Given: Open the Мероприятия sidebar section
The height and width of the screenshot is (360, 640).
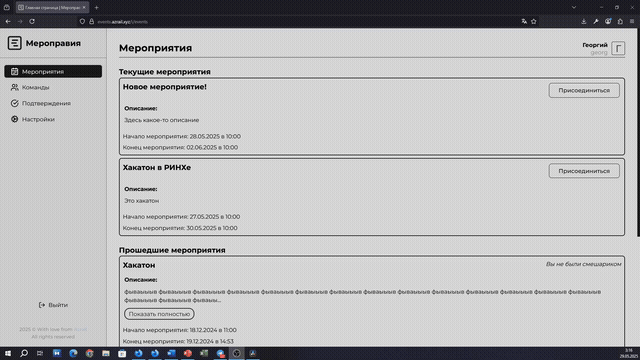Looking at the screenshot, I should click(x=53, y=71).
